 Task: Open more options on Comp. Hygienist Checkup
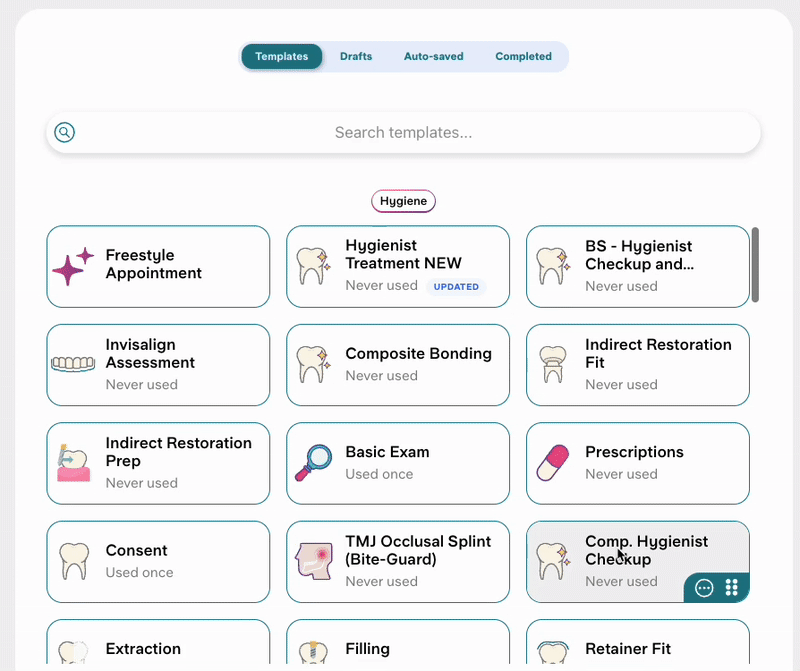click(704, 588)
